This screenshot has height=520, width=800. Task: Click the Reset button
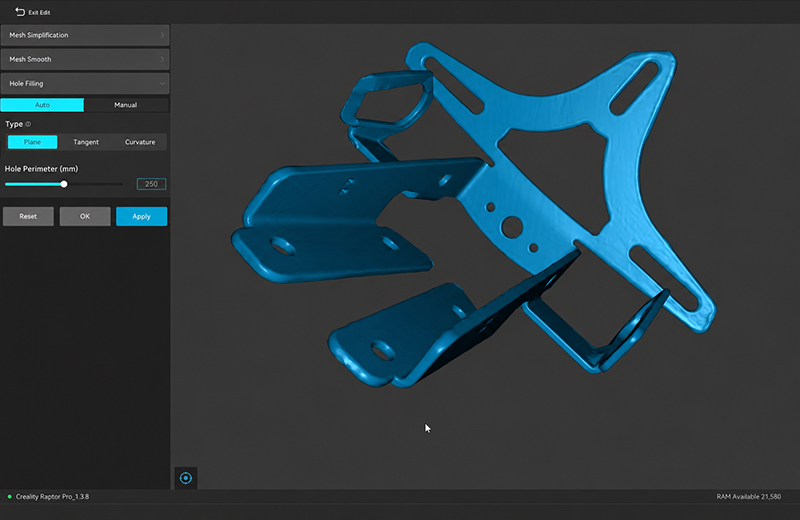28,216
